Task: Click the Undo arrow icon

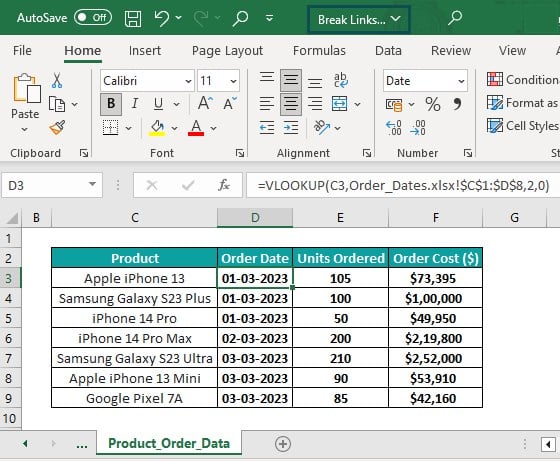Action: pos(162,18)
